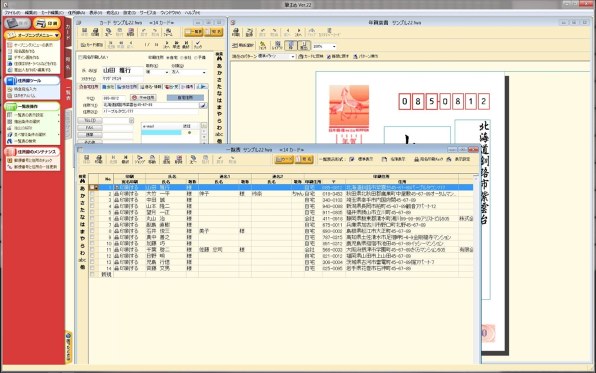596x373 pixels.
Task: Click the Save icon in list window toolbar
Action: coord(87,159)
